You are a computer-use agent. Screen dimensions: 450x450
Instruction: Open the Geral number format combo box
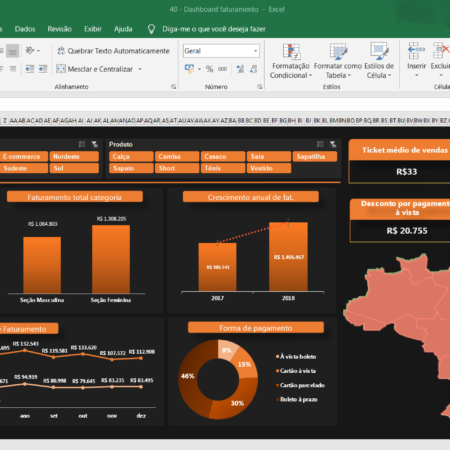(221, 51)
